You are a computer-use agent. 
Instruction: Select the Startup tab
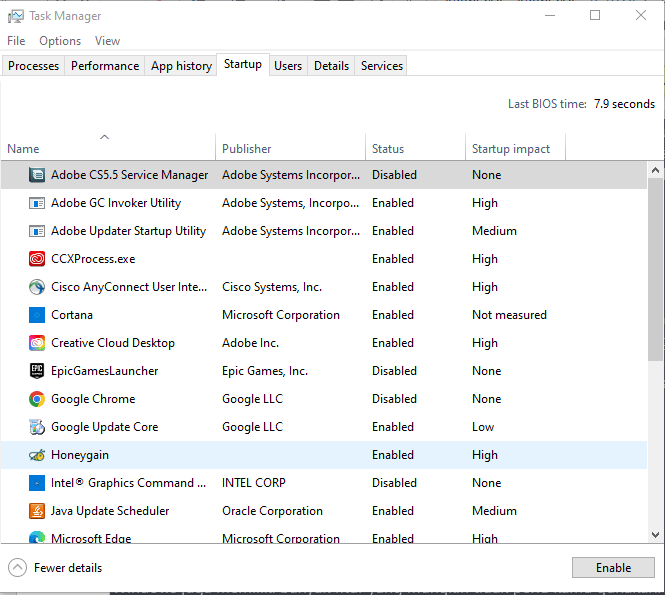pyautogui.click(x=243, y=64)
